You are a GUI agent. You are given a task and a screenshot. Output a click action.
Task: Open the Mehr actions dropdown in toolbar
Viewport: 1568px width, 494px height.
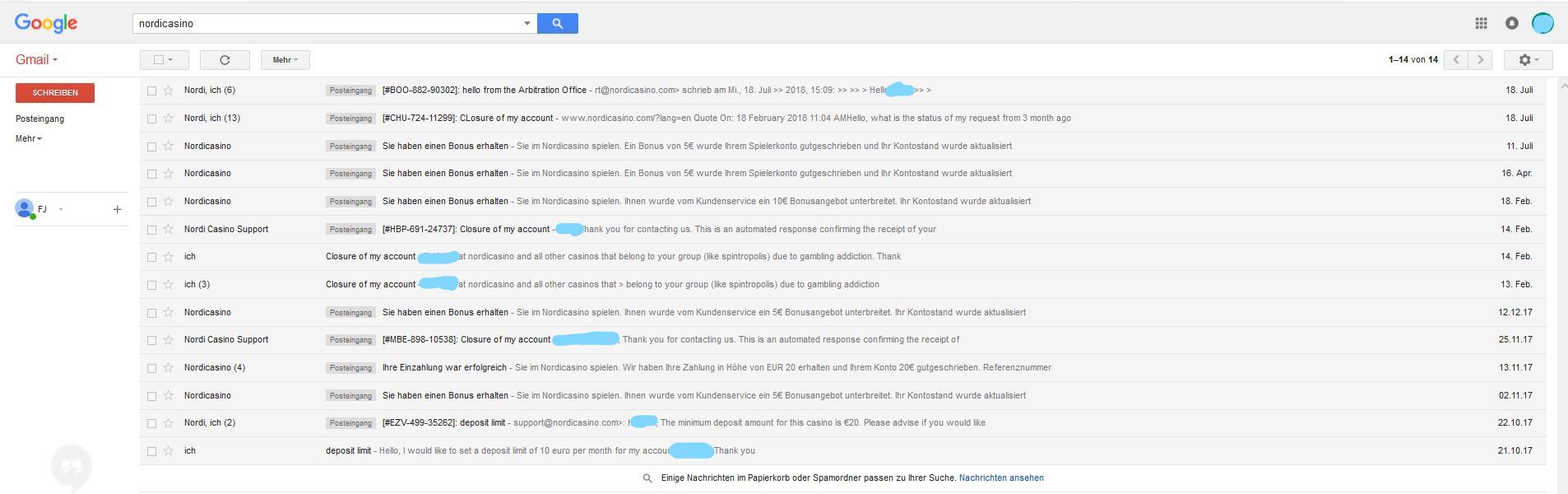point(285,59)
